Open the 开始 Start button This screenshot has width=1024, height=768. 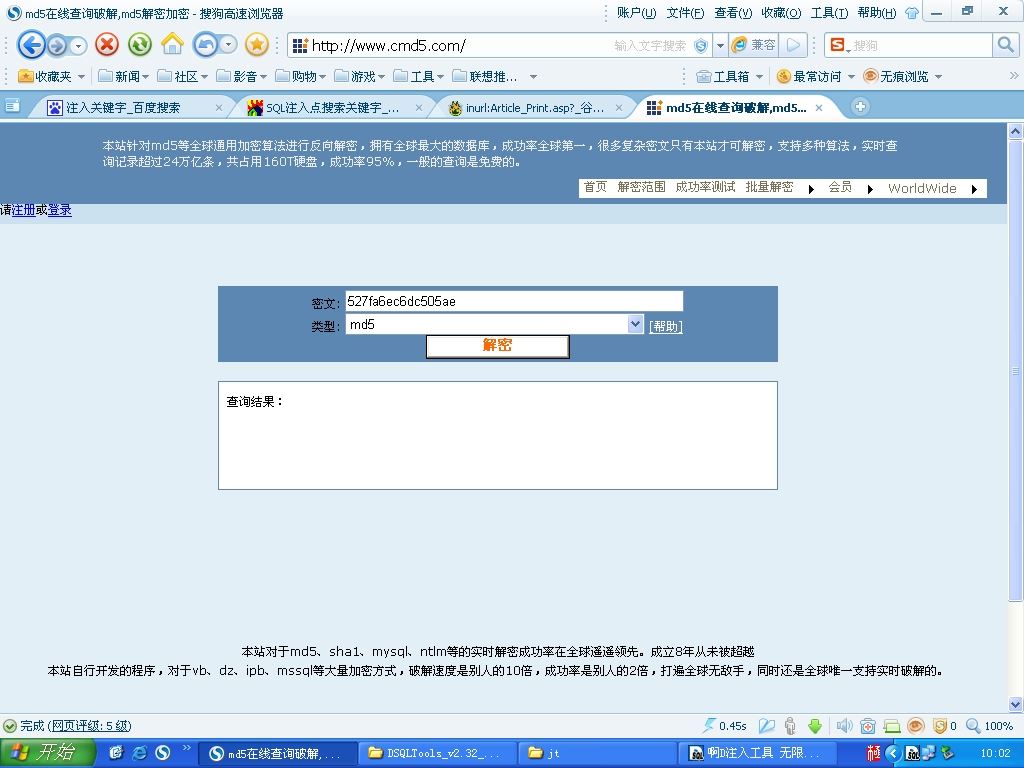[x=47, y=752]
